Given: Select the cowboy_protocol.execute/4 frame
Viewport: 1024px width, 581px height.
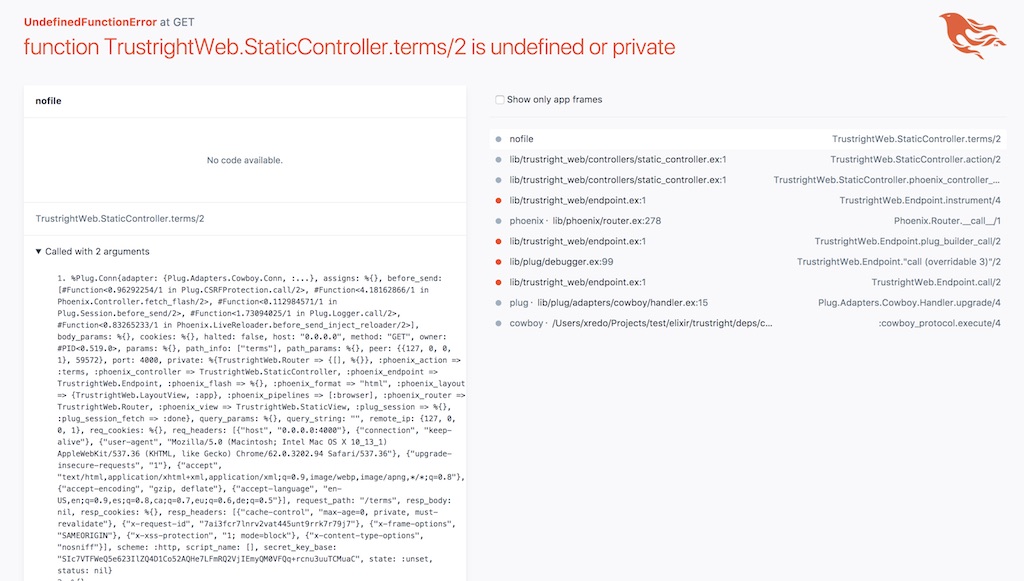Looking at the screenshot, I should tap(748, 323).
